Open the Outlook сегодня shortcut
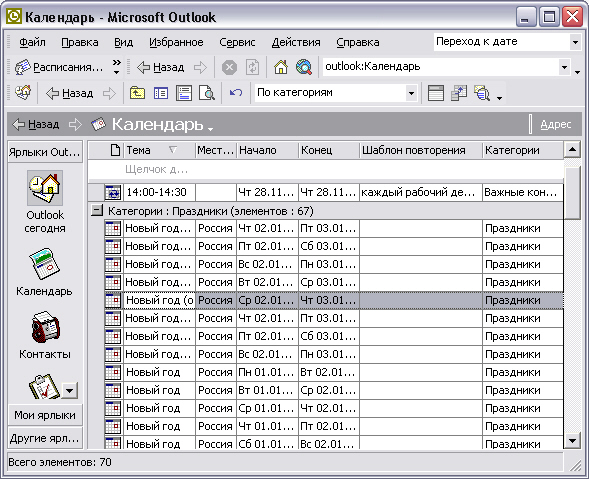The height and width of the screenshot is (479, 589). pyautogui.click(x=45, y=202)
